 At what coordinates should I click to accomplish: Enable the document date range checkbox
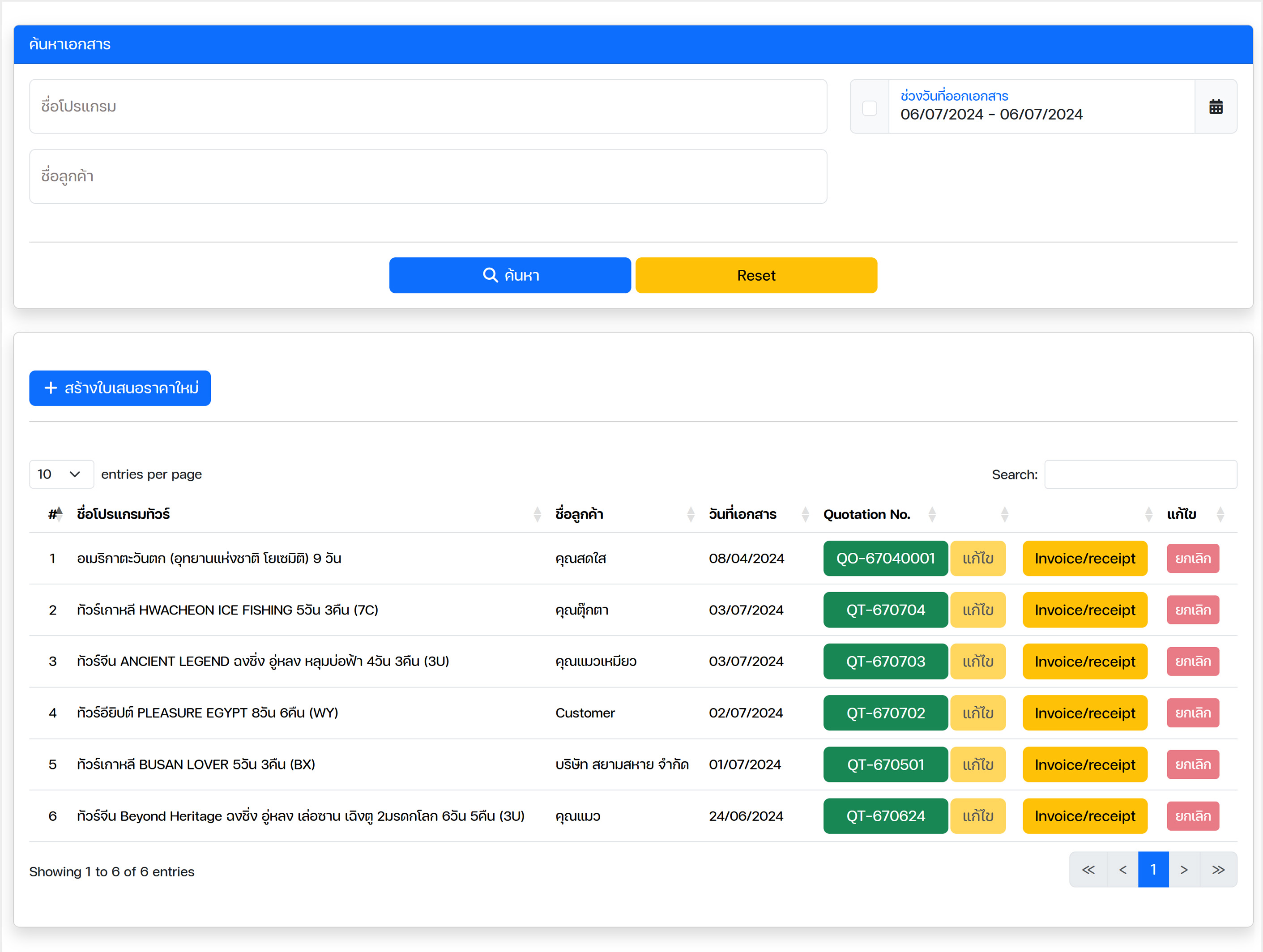[869, 108]
